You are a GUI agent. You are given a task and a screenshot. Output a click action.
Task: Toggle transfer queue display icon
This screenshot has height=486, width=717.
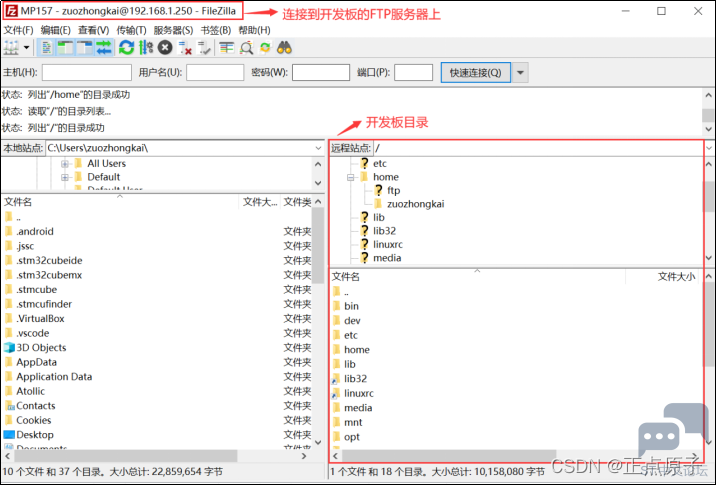pos(101,48)
